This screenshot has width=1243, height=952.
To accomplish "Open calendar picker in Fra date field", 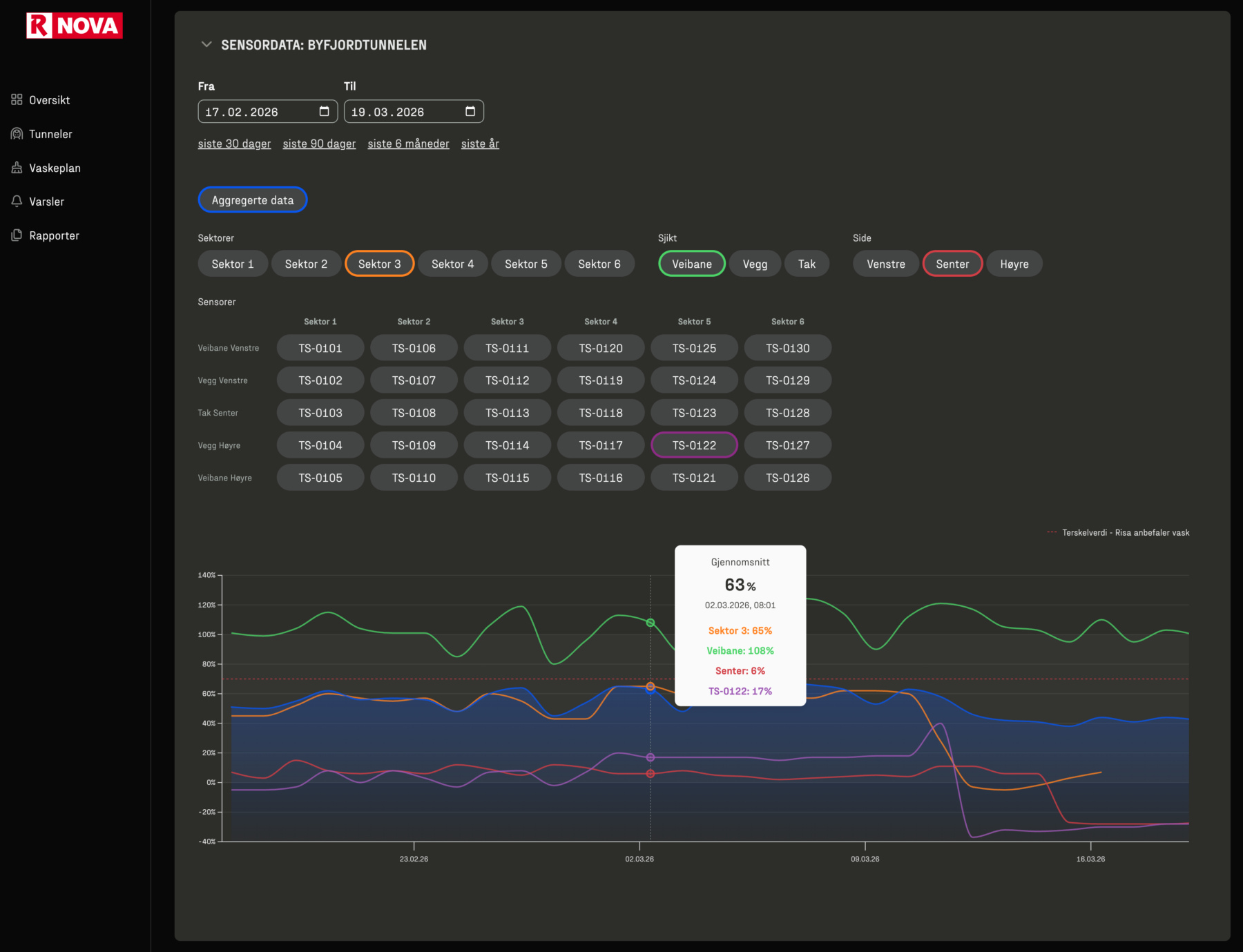I will coord(324,112).
